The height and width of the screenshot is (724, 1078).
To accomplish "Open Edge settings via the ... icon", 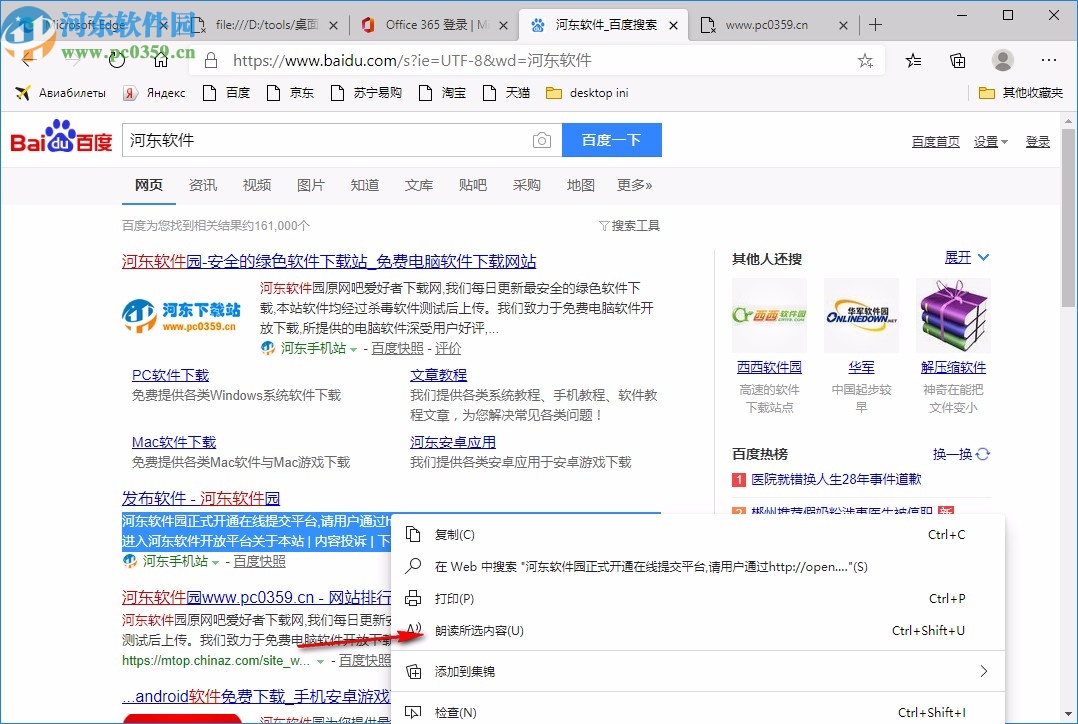I will pyautogui.click(x=1048, y=60).
